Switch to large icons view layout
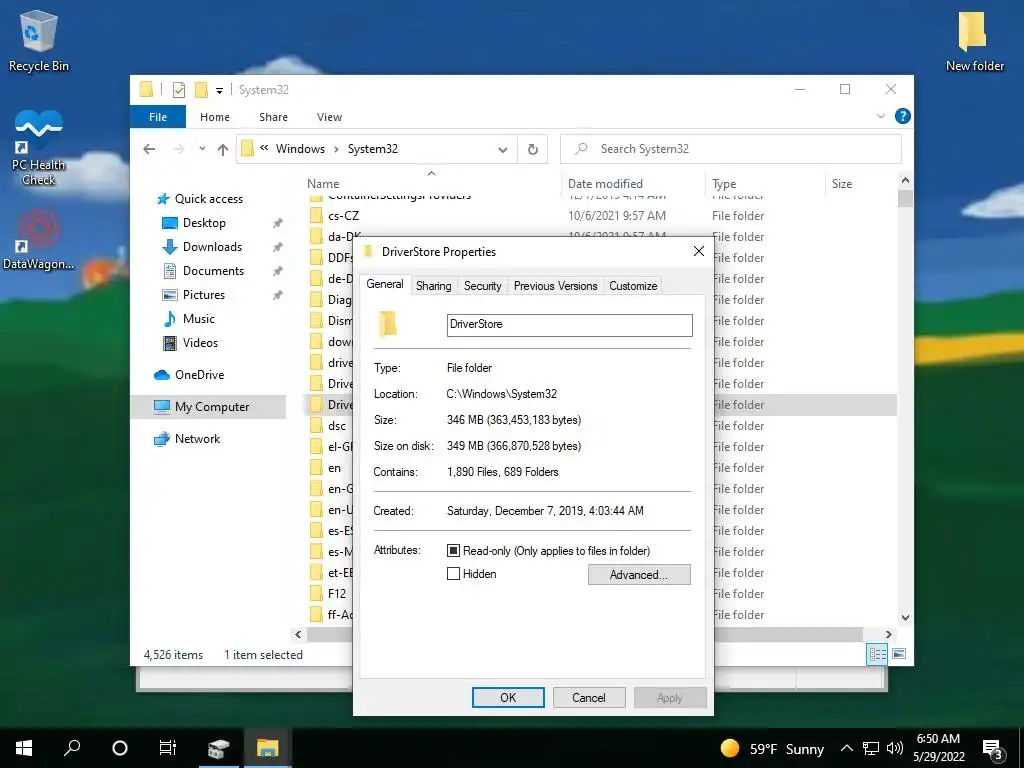 click(x=899, y=654)
